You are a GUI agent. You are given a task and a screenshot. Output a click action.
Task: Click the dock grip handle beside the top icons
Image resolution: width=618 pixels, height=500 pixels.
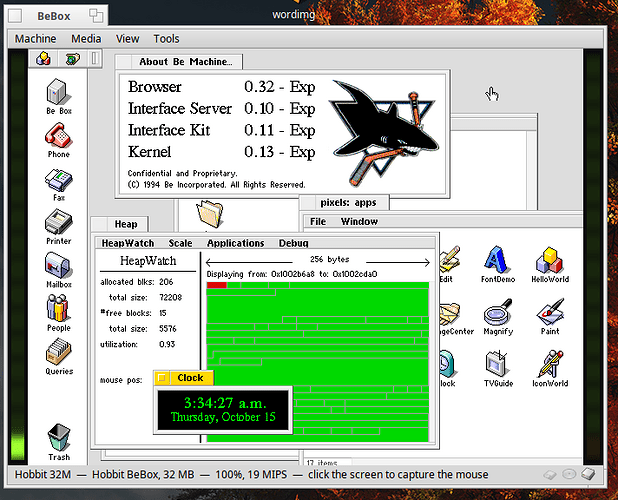coord(95,59)
